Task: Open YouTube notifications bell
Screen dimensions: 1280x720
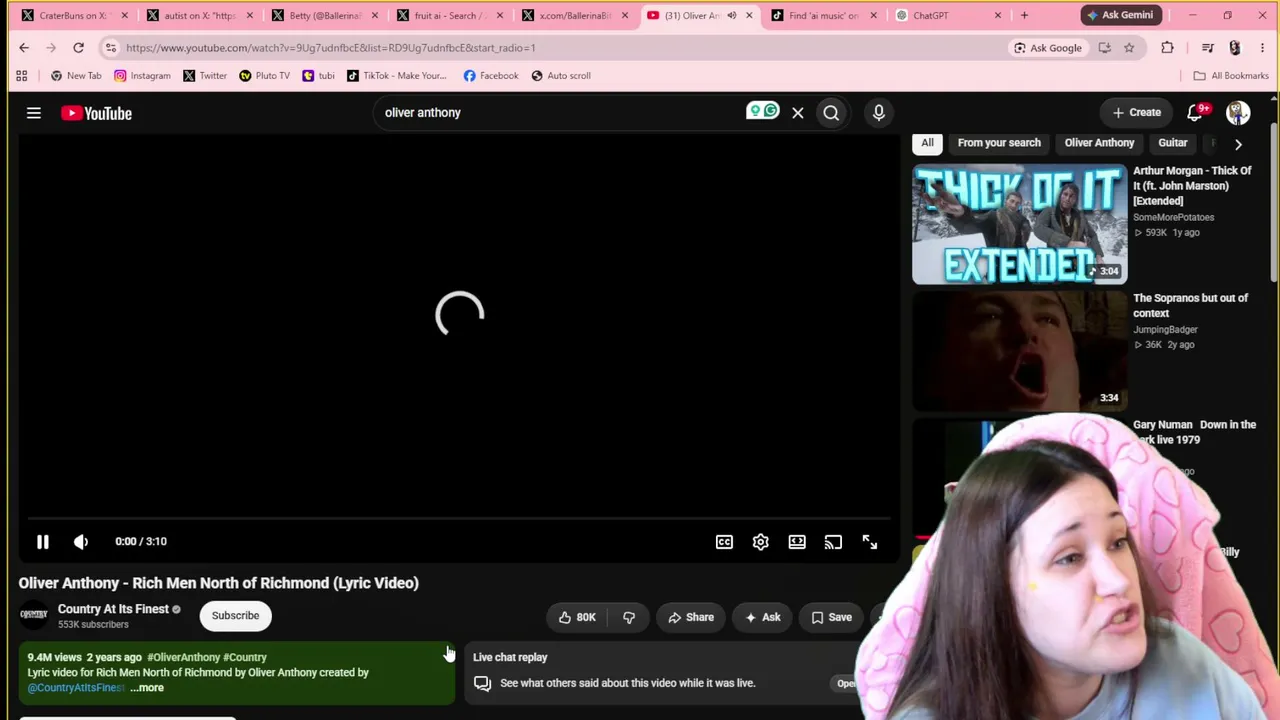Action: tap(1195, 113)
